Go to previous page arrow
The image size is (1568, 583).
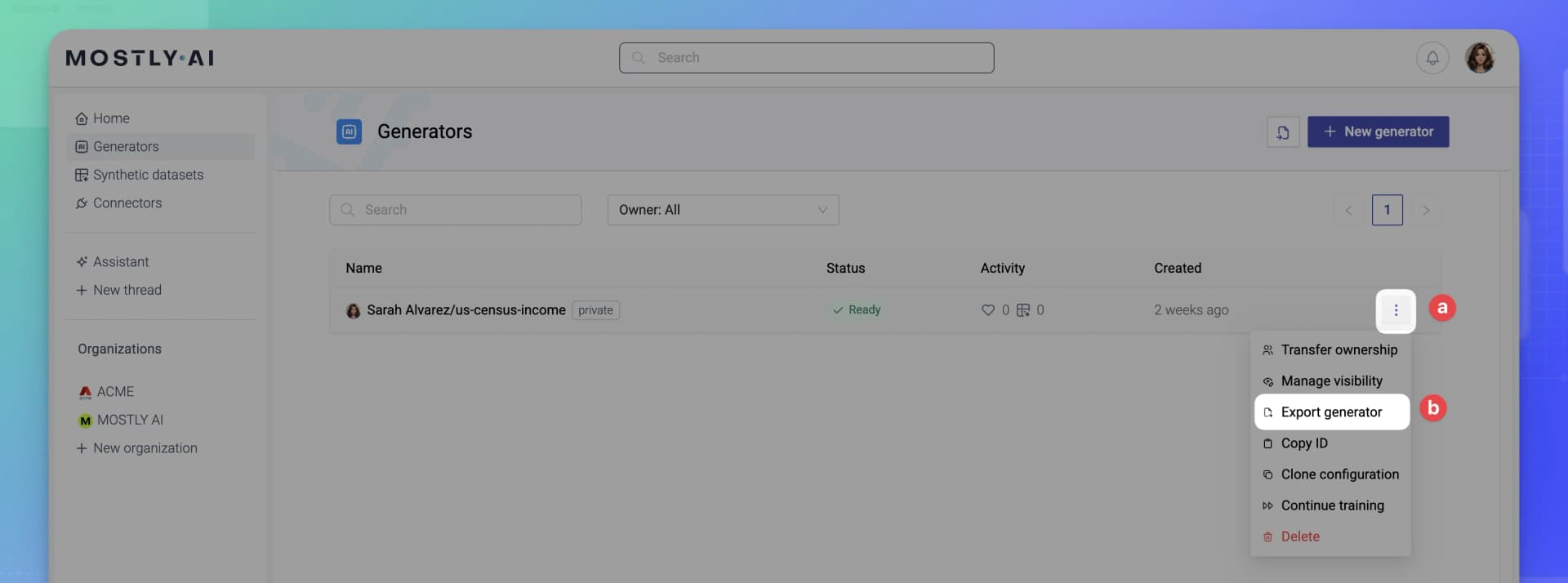[1348, 211]
